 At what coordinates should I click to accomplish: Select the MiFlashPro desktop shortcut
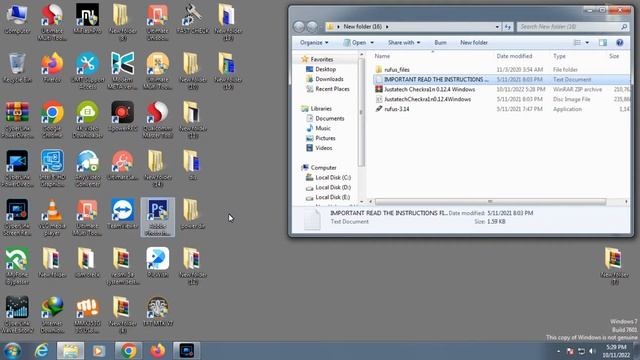(87, 19)
